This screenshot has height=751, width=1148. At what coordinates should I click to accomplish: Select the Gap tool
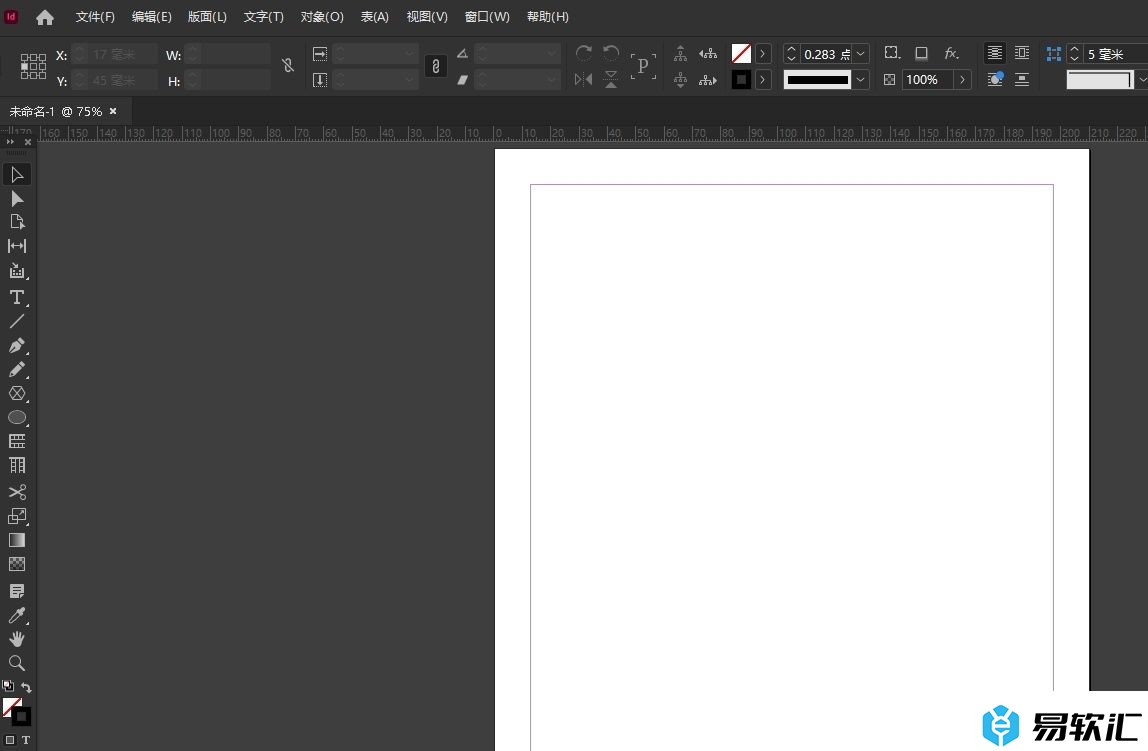click(x=17, y=246)
